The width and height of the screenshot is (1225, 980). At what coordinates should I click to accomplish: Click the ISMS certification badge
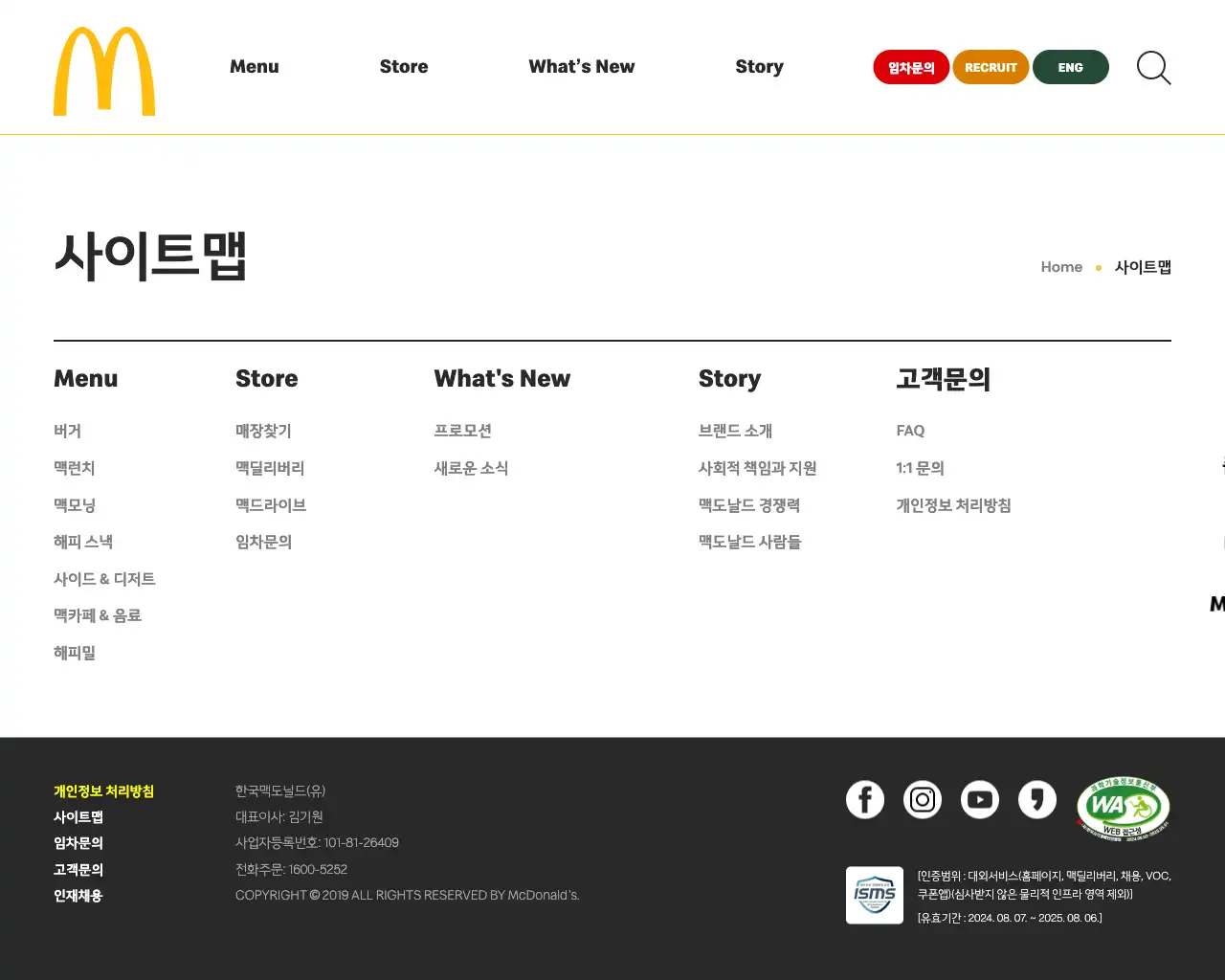875,895
